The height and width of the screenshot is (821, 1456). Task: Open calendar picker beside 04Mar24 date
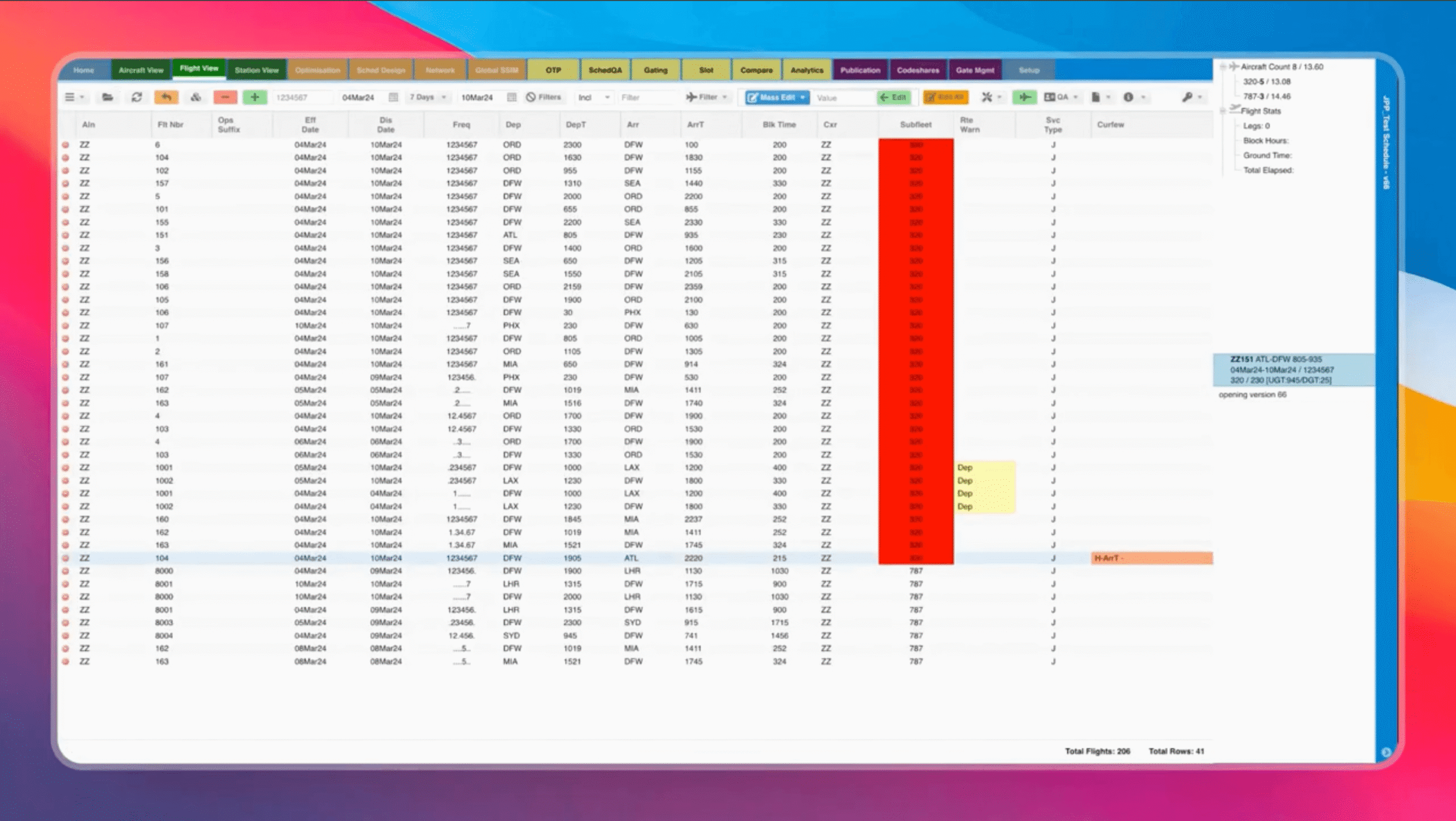[x=393, y=97]
